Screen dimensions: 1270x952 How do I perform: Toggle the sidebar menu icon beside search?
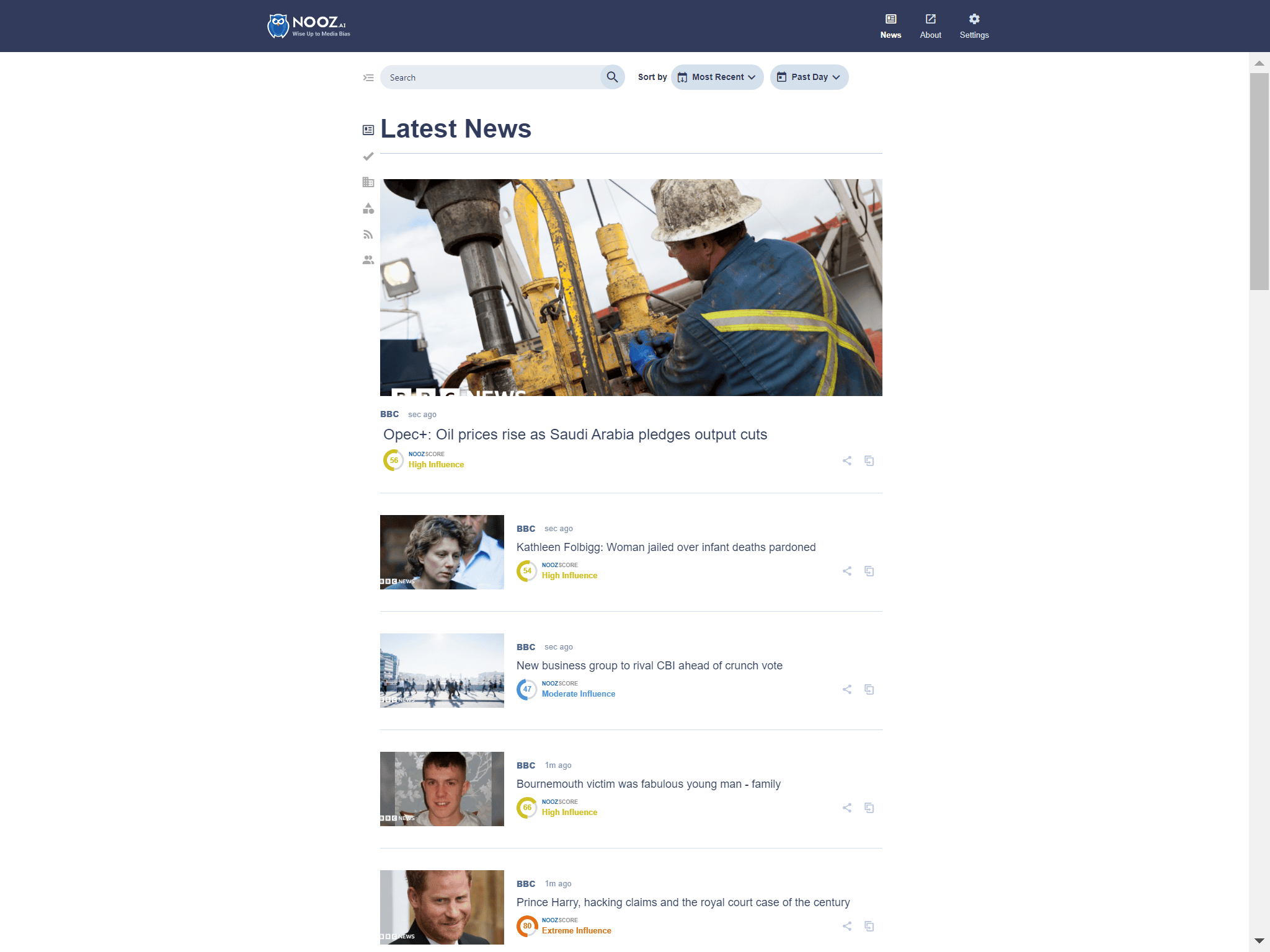point(368,77)
